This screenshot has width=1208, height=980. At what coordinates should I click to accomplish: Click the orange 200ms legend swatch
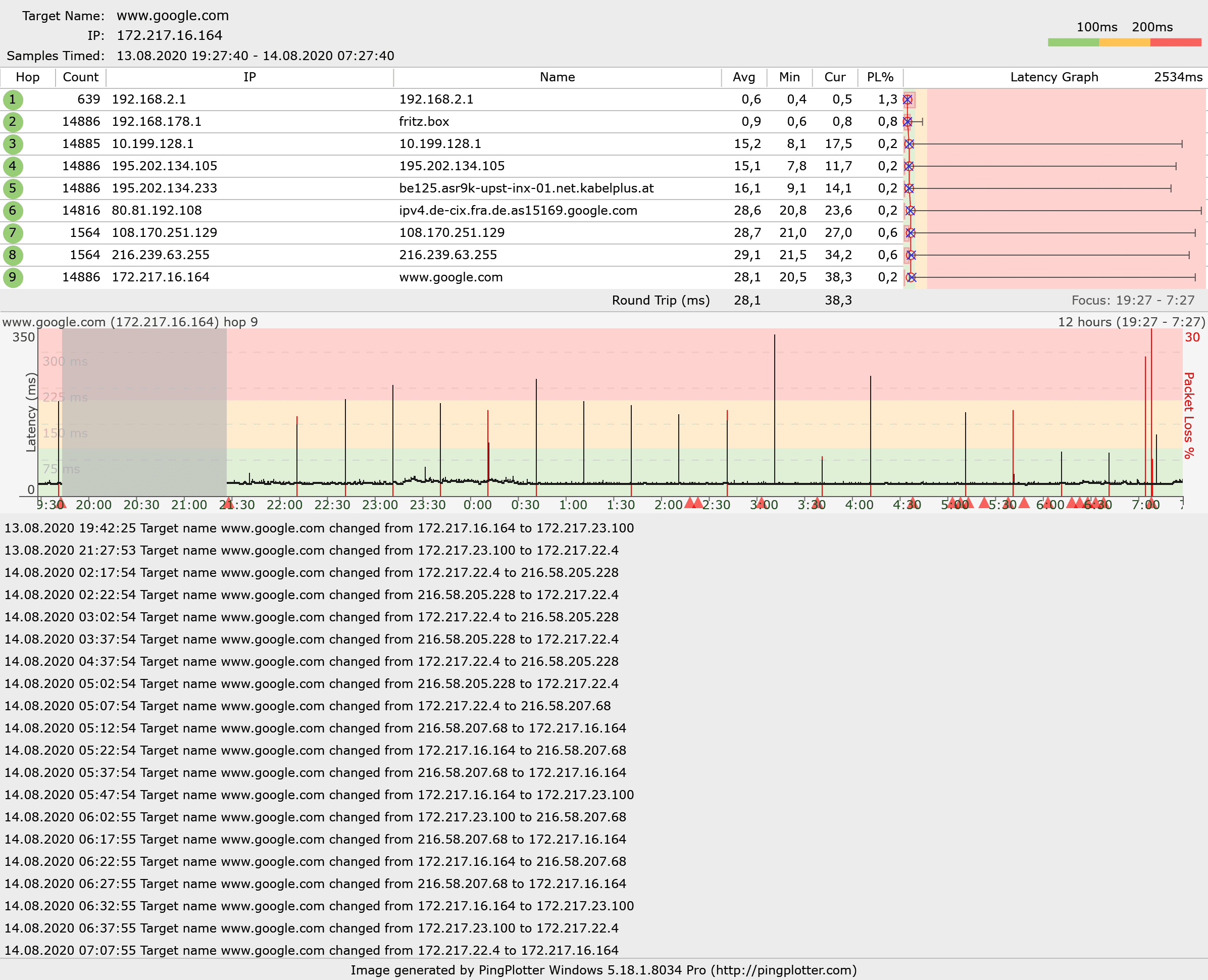point(1125,42)
